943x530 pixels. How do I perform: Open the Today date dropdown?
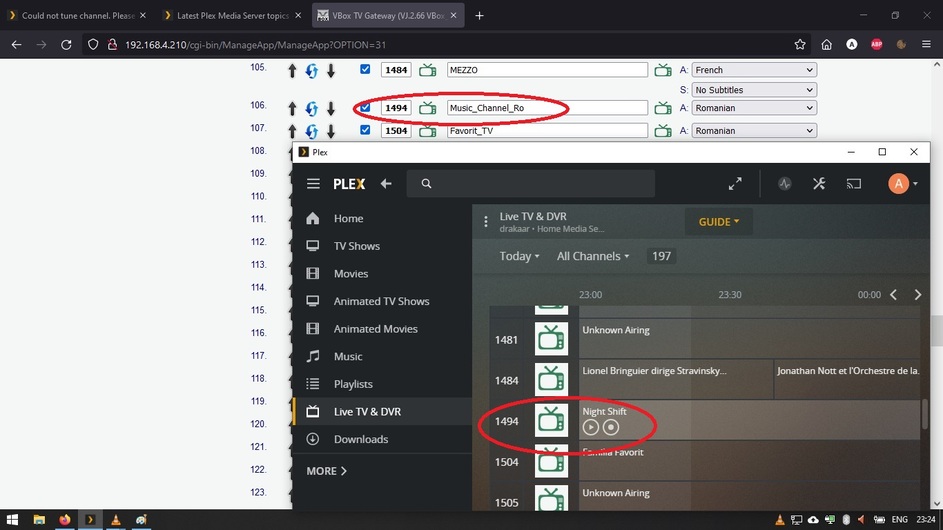pos(519,256)
